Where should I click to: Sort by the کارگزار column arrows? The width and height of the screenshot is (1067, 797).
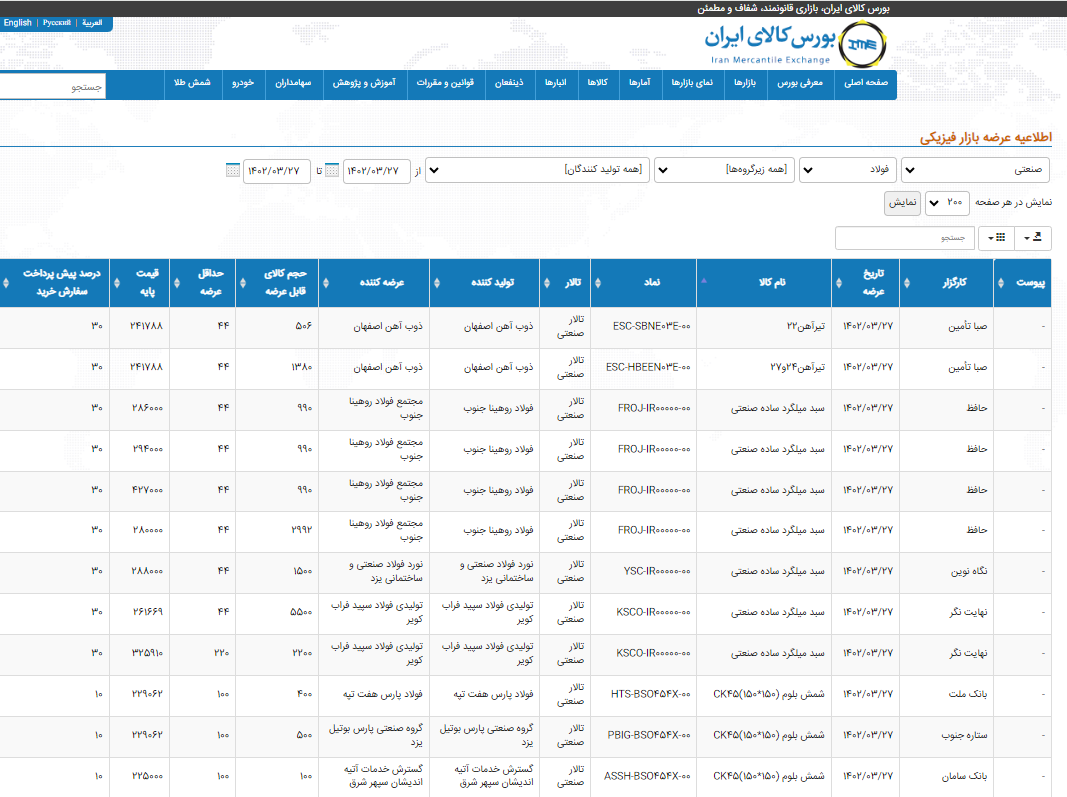tap(906, 282)
